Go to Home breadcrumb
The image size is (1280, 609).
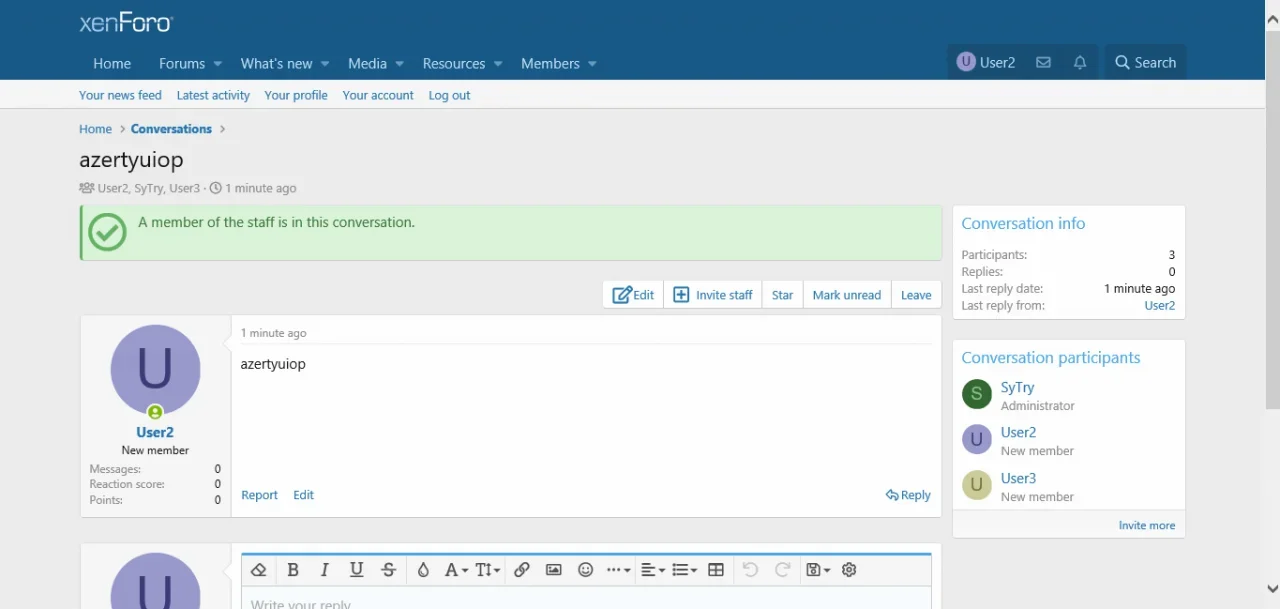pos(95,129)
